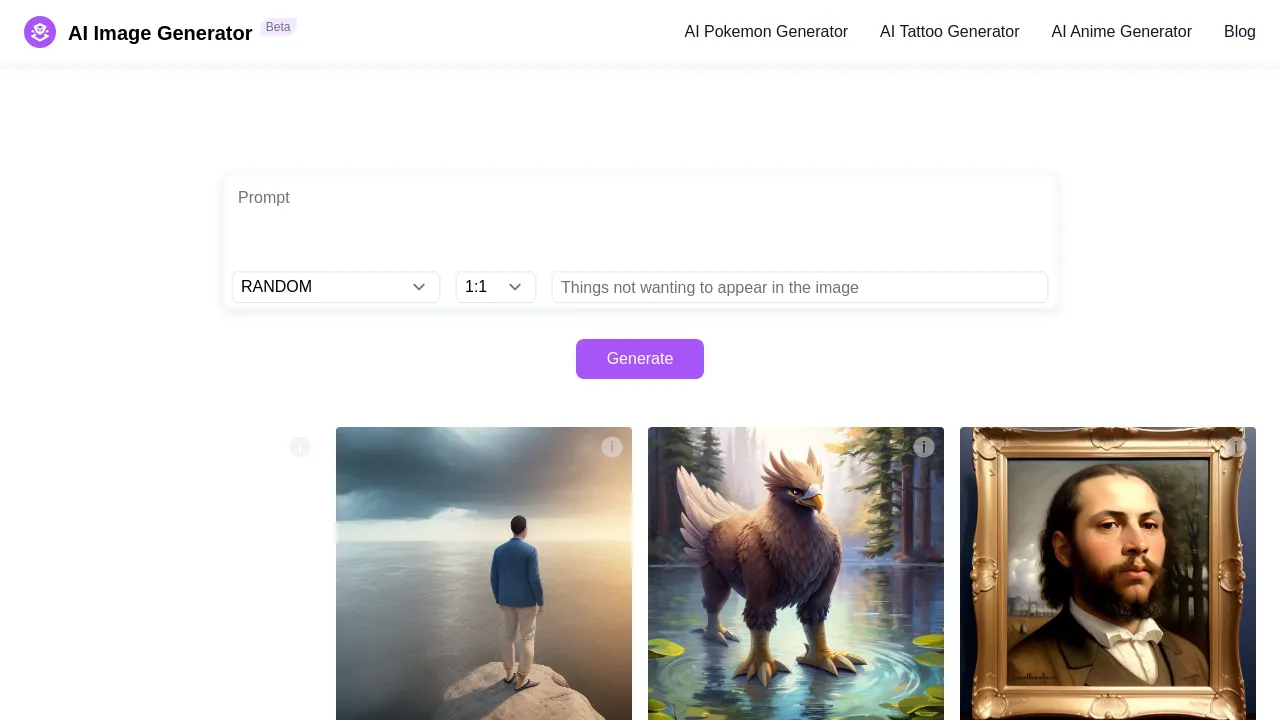
Task: Click the info icon on the leftmost partial image
Action: tap(300, 447)
